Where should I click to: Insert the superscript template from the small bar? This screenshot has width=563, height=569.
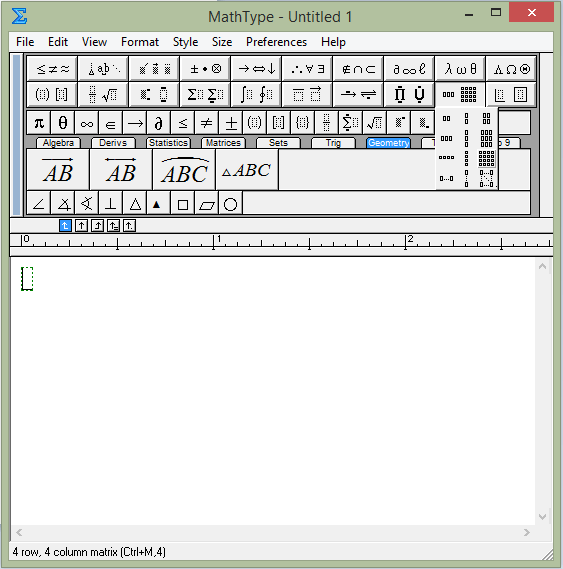(398, 123)
